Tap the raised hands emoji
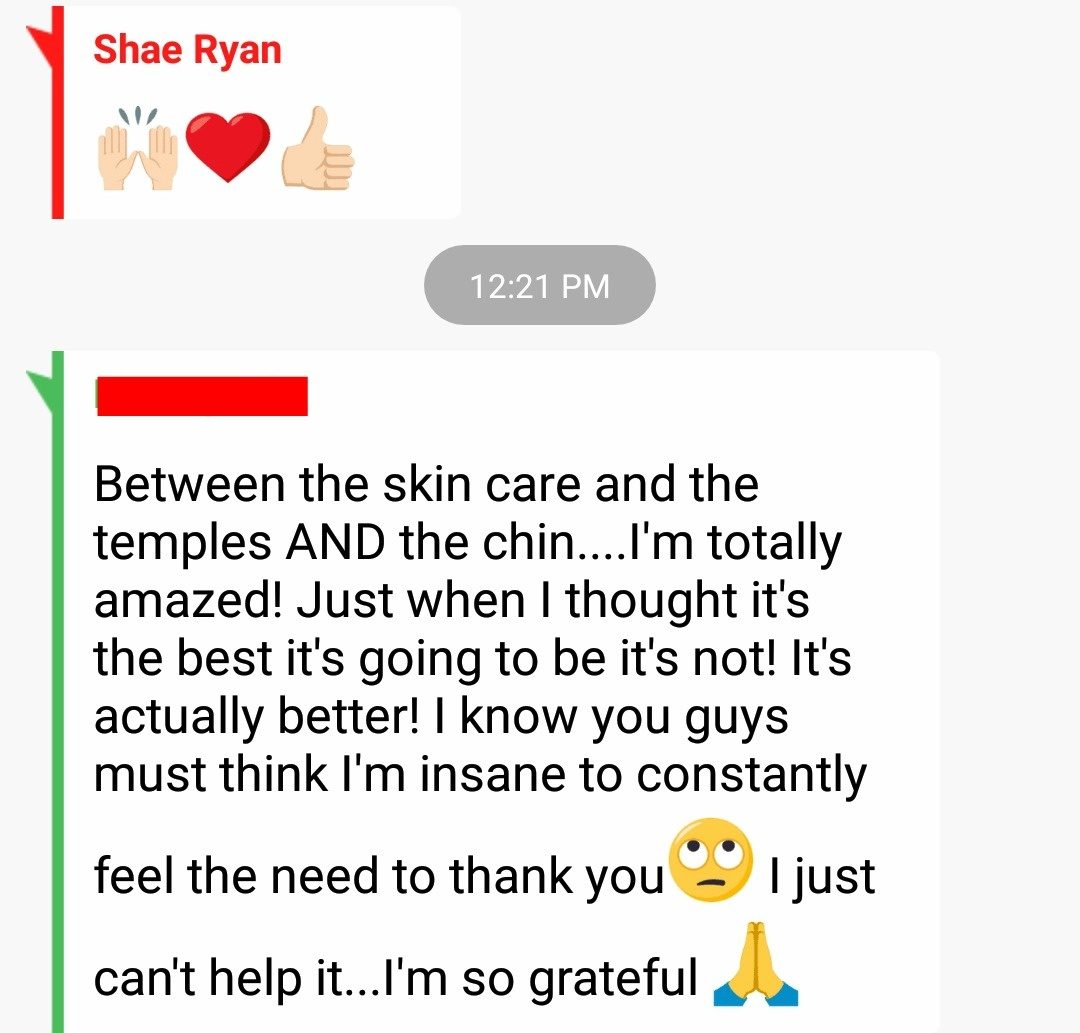Image resolution: width=1080 pixels, height=1033 pixels. click(x=138, y=148)
